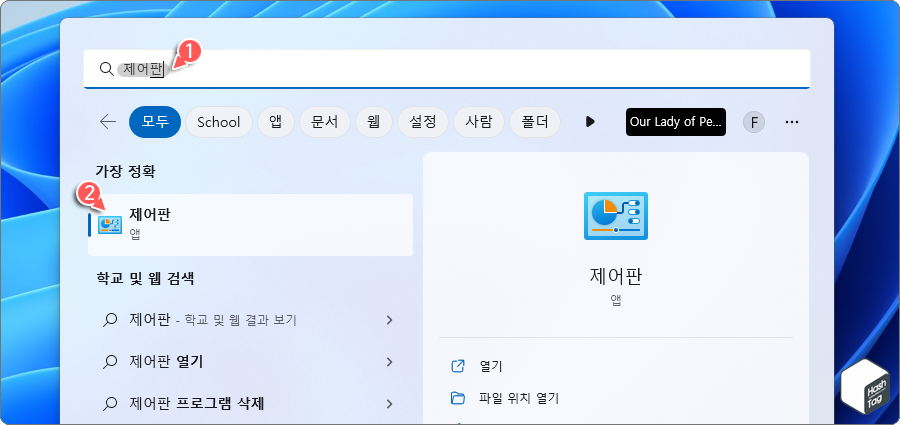This screenshot has width=900, height=425.
Task: Select the 제어판 열기 search suggestion
Action: (x=250, y=362)
